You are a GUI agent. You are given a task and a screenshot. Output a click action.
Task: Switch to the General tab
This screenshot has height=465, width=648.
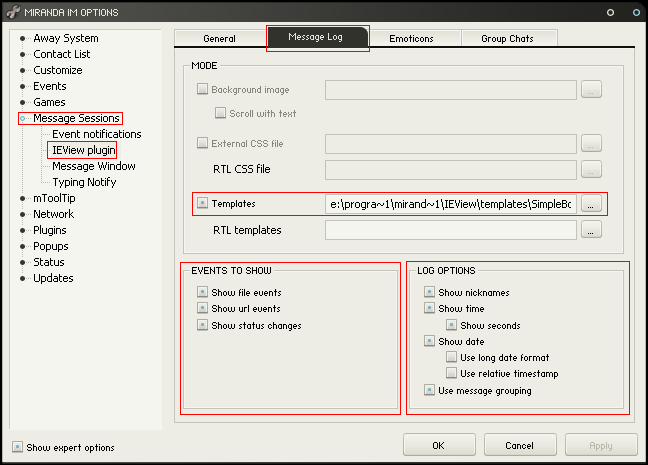pos(221,38)
